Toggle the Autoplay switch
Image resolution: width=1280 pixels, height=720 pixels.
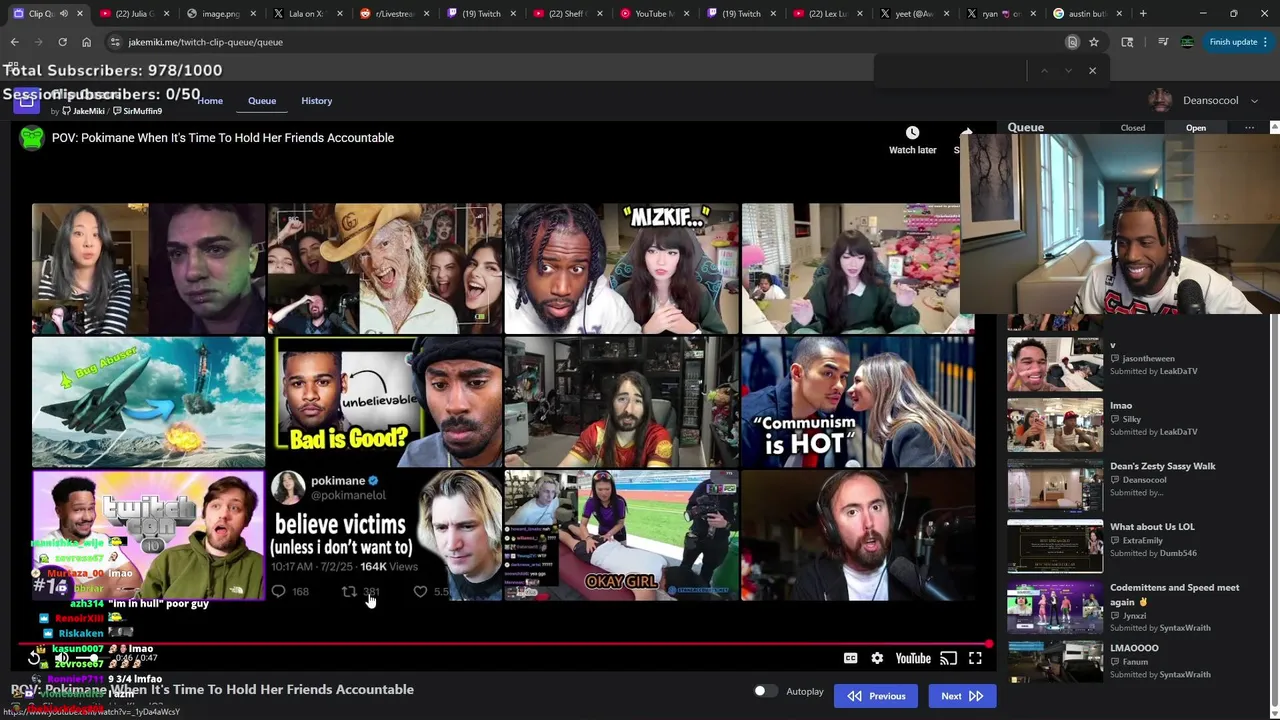click(x=765, y=691)
